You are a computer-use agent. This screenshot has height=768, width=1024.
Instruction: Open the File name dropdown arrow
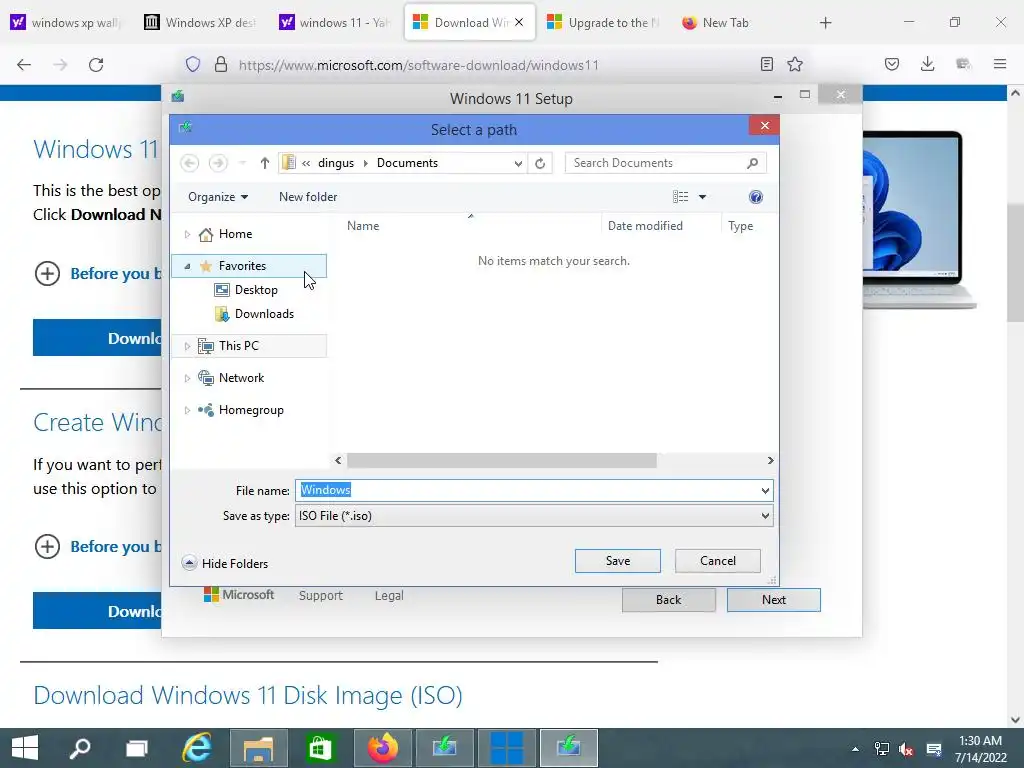(x=765, y=490)
